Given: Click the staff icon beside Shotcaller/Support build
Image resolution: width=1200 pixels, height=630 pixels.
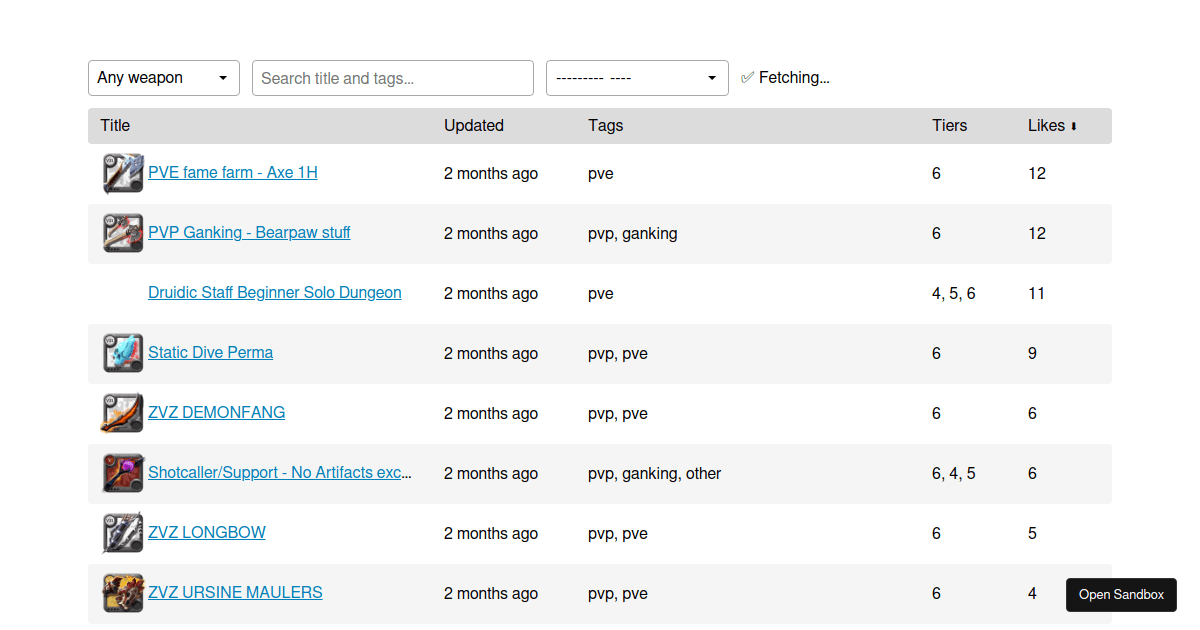Looking at the screenshot, I should pos(123,473).
